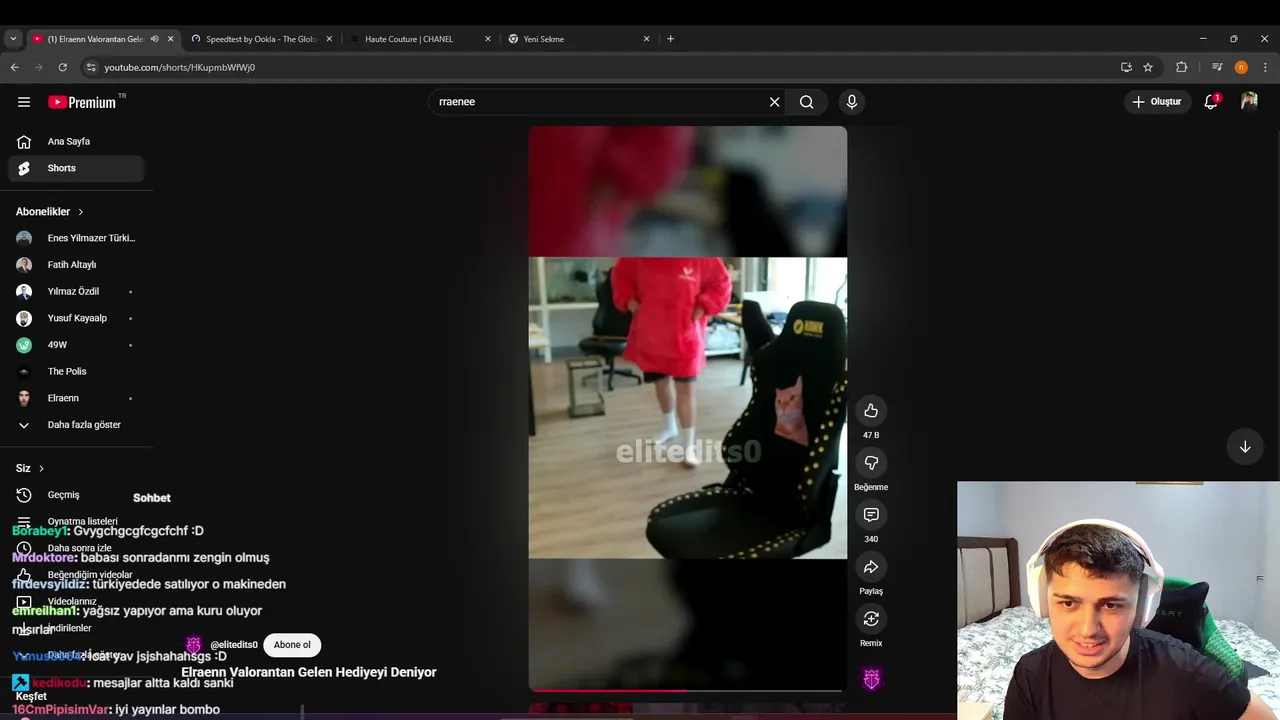The height and width of the screenshot is (720, 1280).
Task: Click the install/cast icon in address bar
Action: tap(1126, 67)
